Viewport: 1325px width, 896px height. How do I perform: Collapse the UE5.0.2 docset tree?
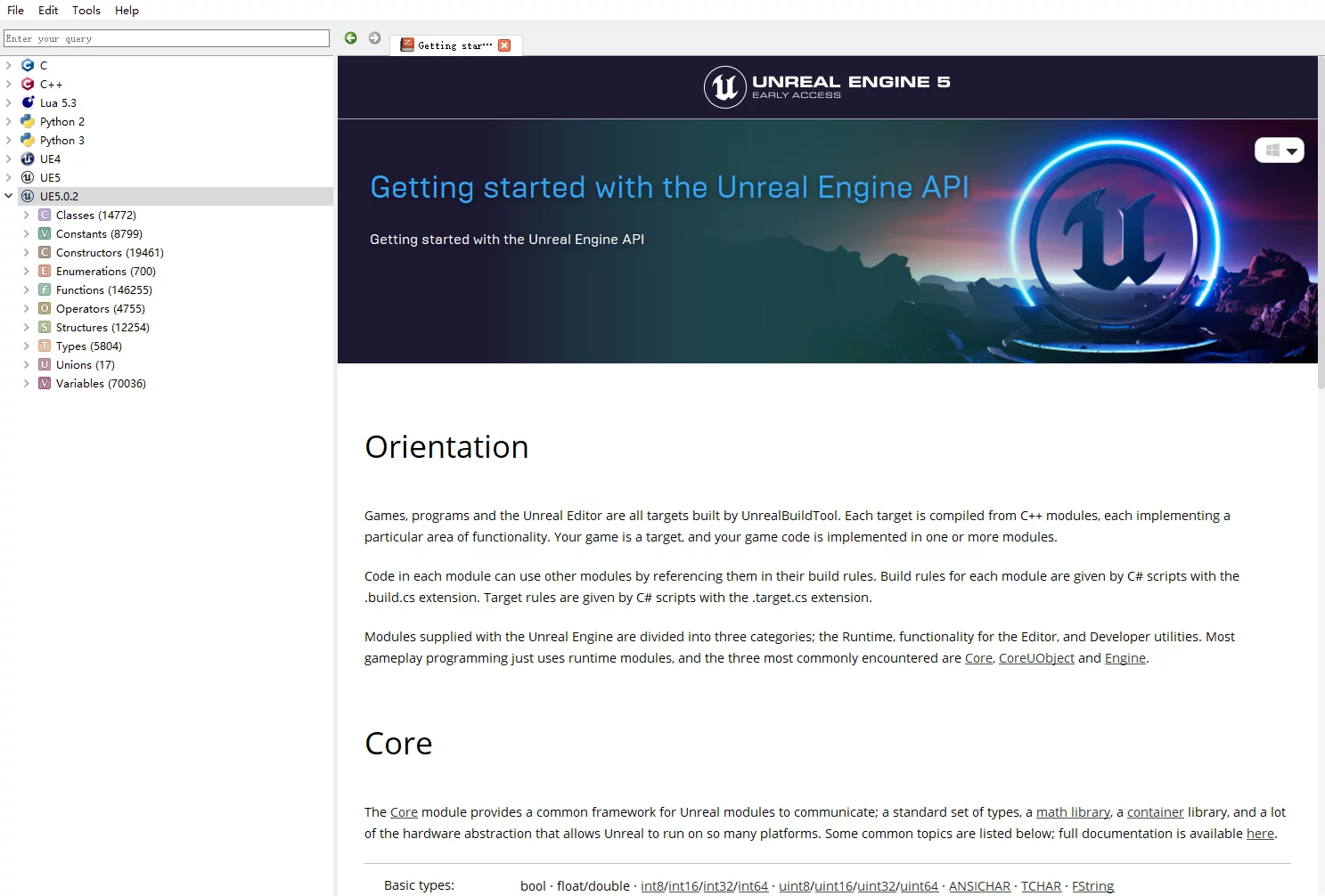tap(9, 196)
